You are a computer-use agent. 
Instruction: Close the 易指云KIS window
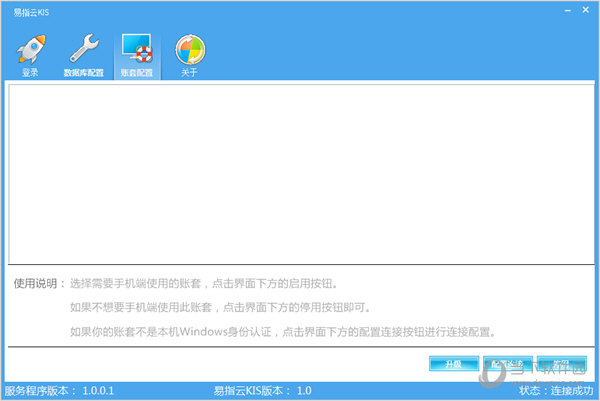[585, 10]
